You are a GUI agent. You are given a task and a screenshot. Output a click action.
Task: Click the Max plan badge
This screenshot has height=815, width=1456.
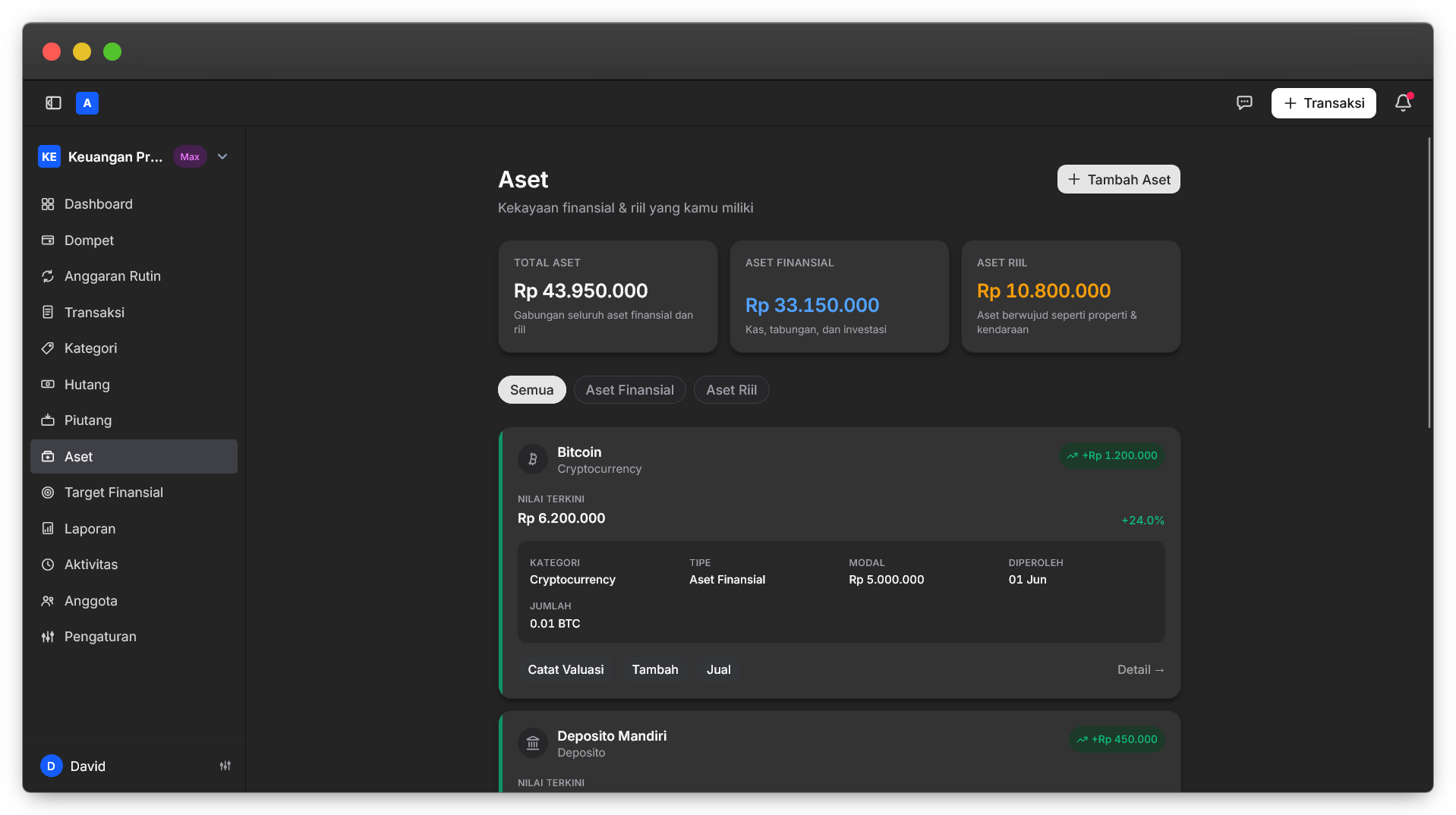click(190, 157)
